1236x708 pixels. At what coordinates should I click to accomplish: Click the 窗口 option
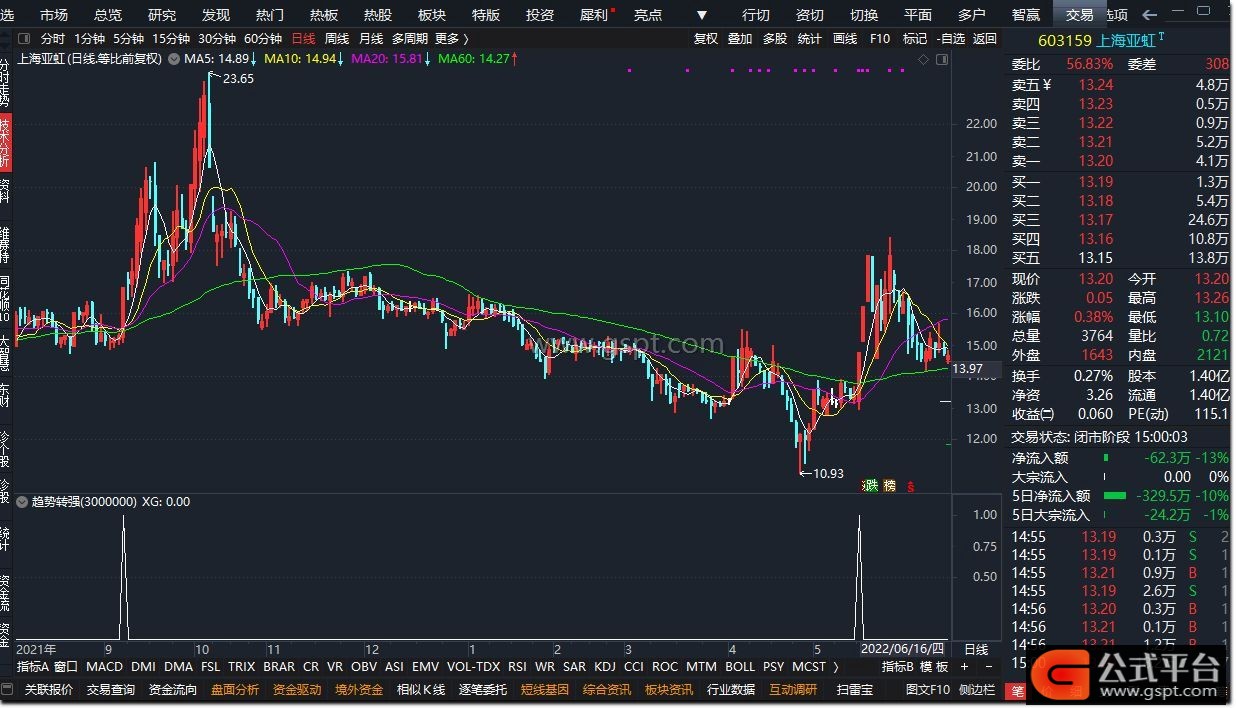click(66, 666)
